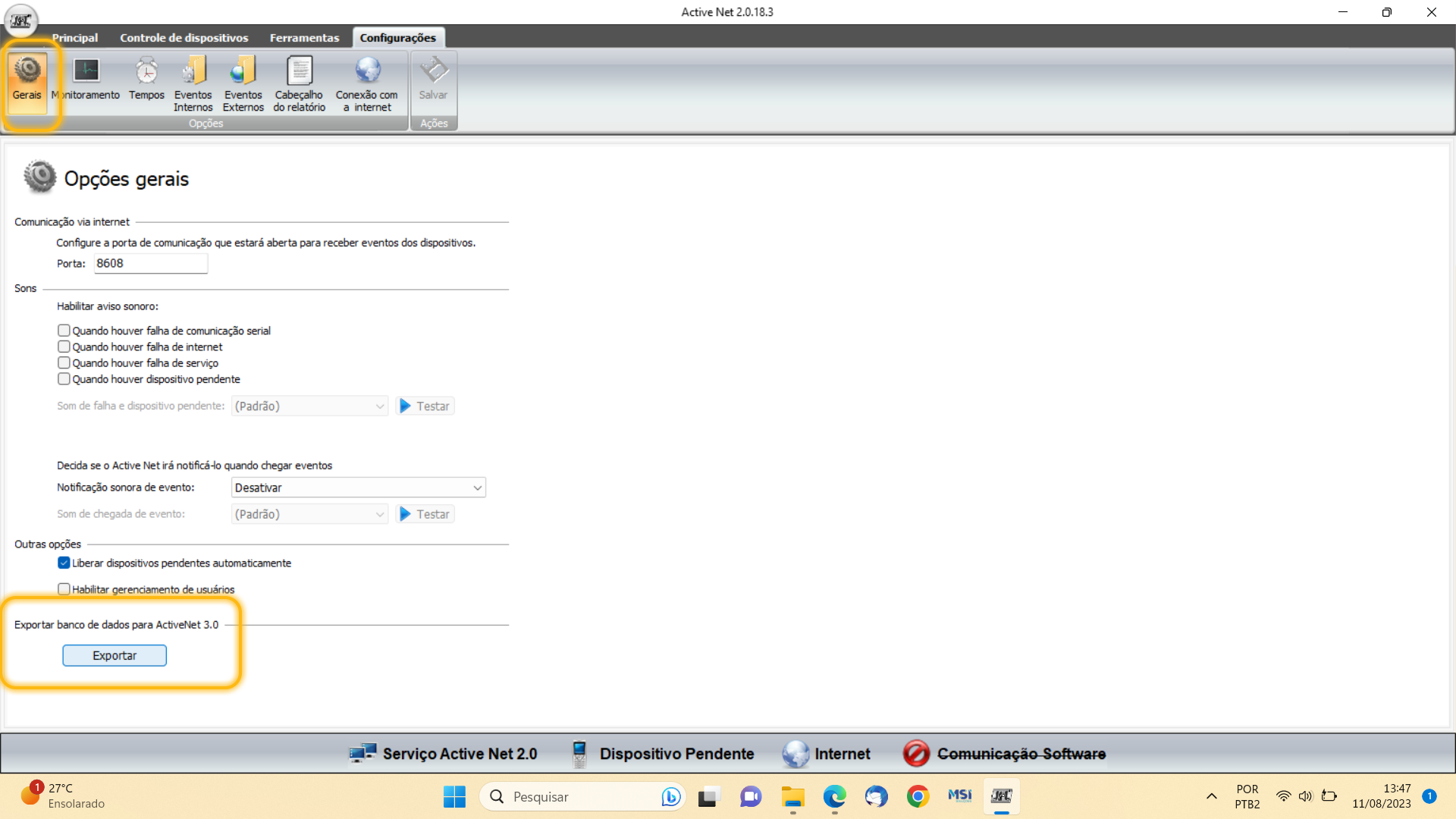Click the Active Net taskbar icon
Viewport: 1456px width, 819px height.
tap(1002, 797)
